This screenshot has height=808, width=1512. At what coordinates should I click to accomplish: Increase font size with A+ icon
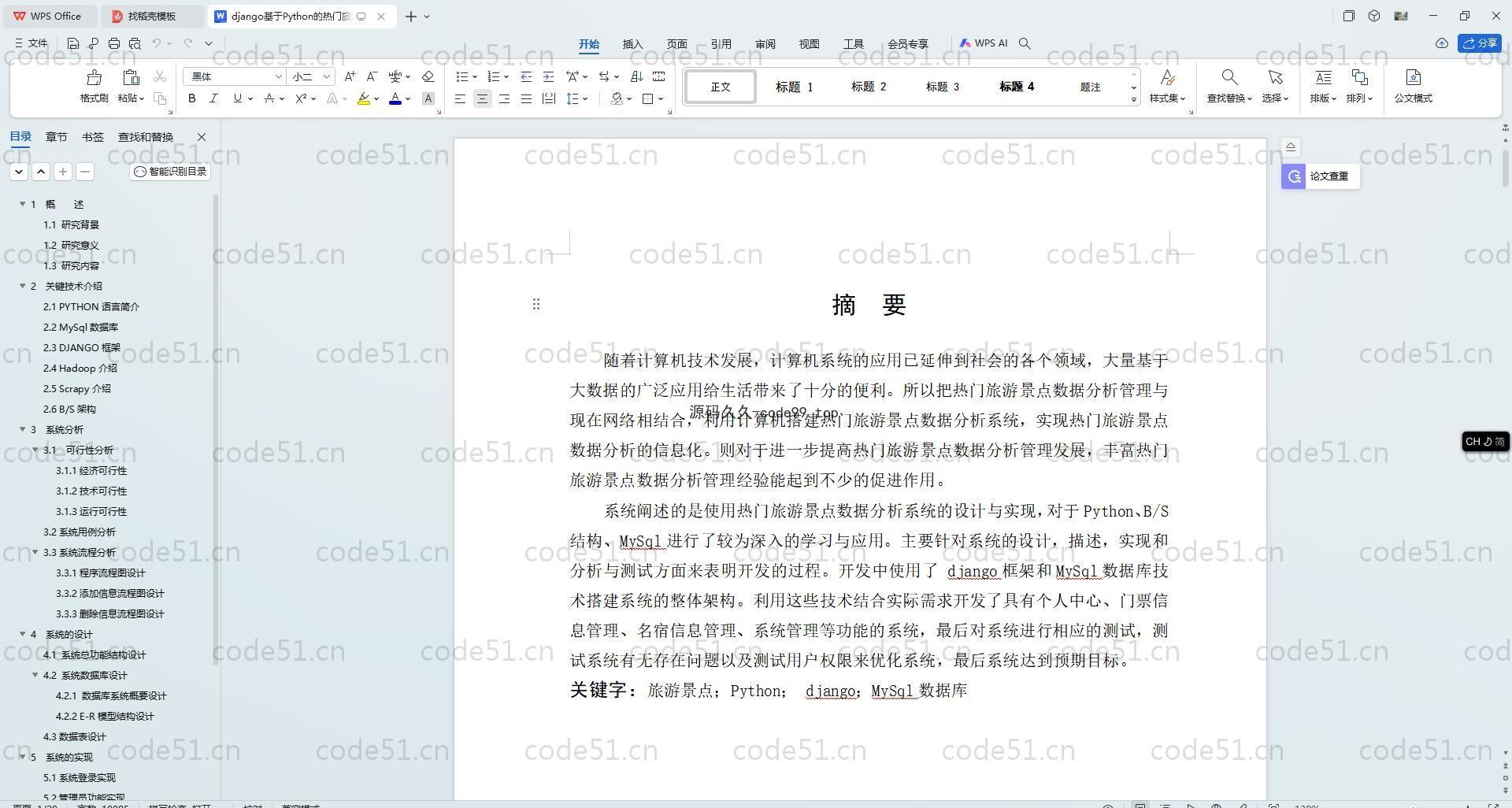[350, 76]
